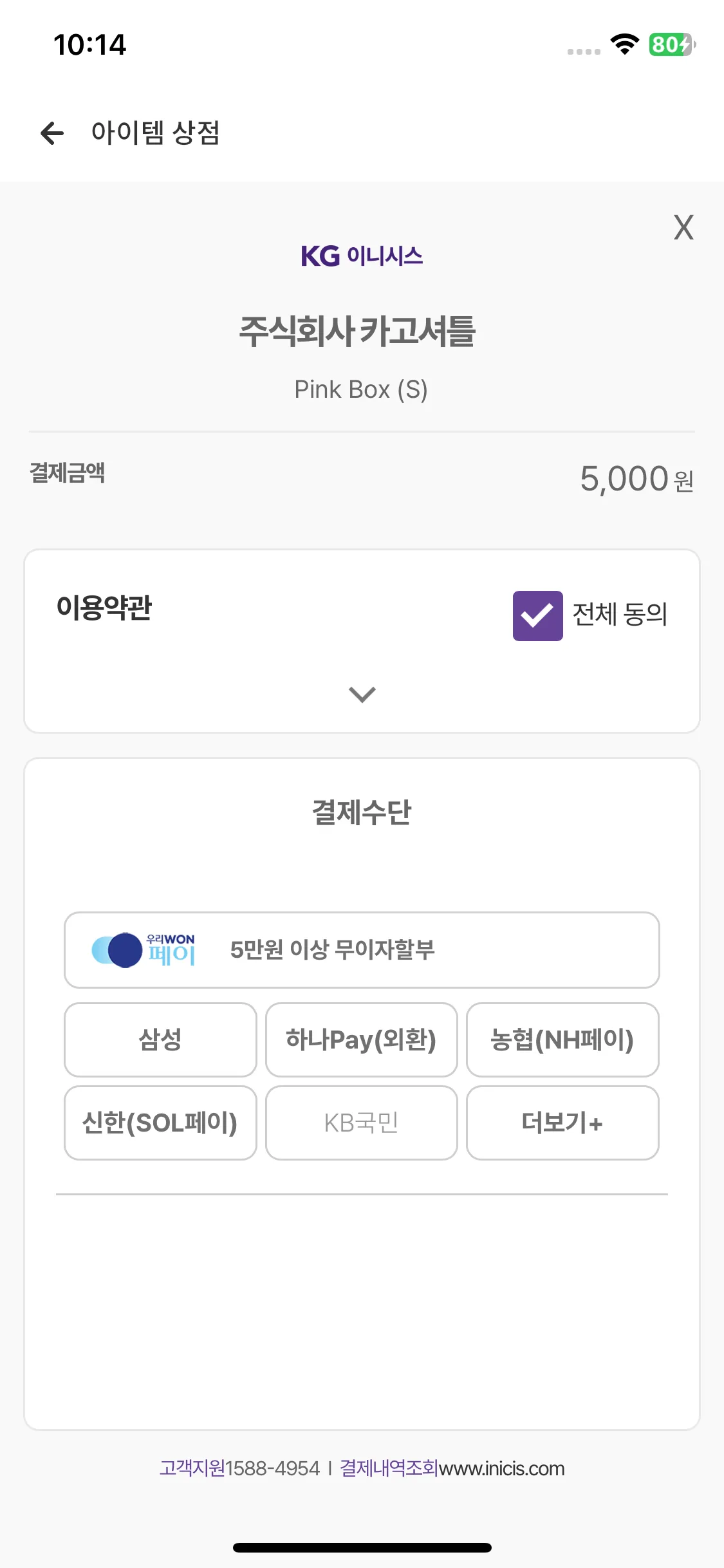The width and height of the screenshot is (724, 1568).
Task: Toggle the 전체 동의 checkbox
Action: pyautogui.click(x=537, y=615)
